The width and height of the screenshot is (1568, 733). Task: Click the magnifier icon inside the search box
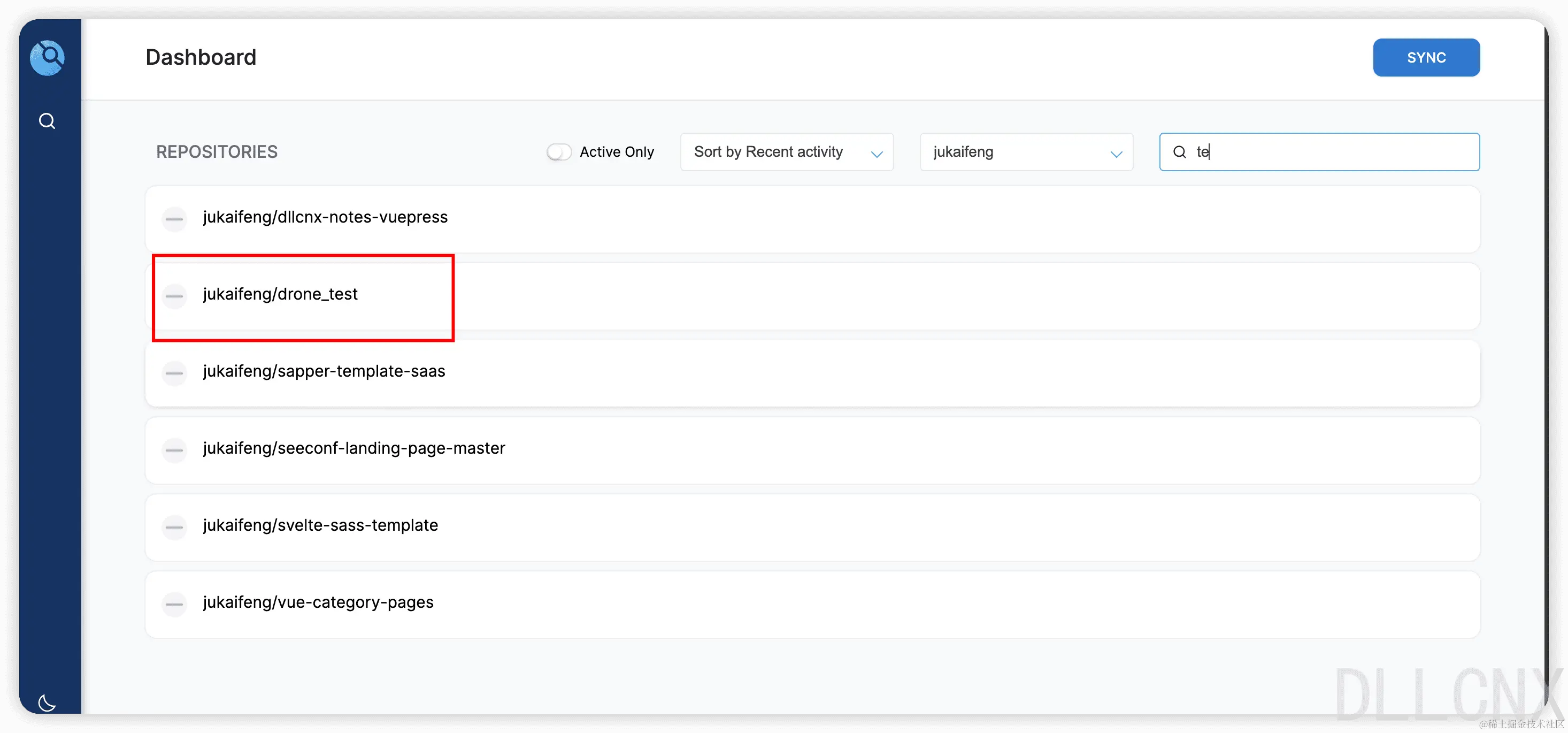[x=1179, y=151]
